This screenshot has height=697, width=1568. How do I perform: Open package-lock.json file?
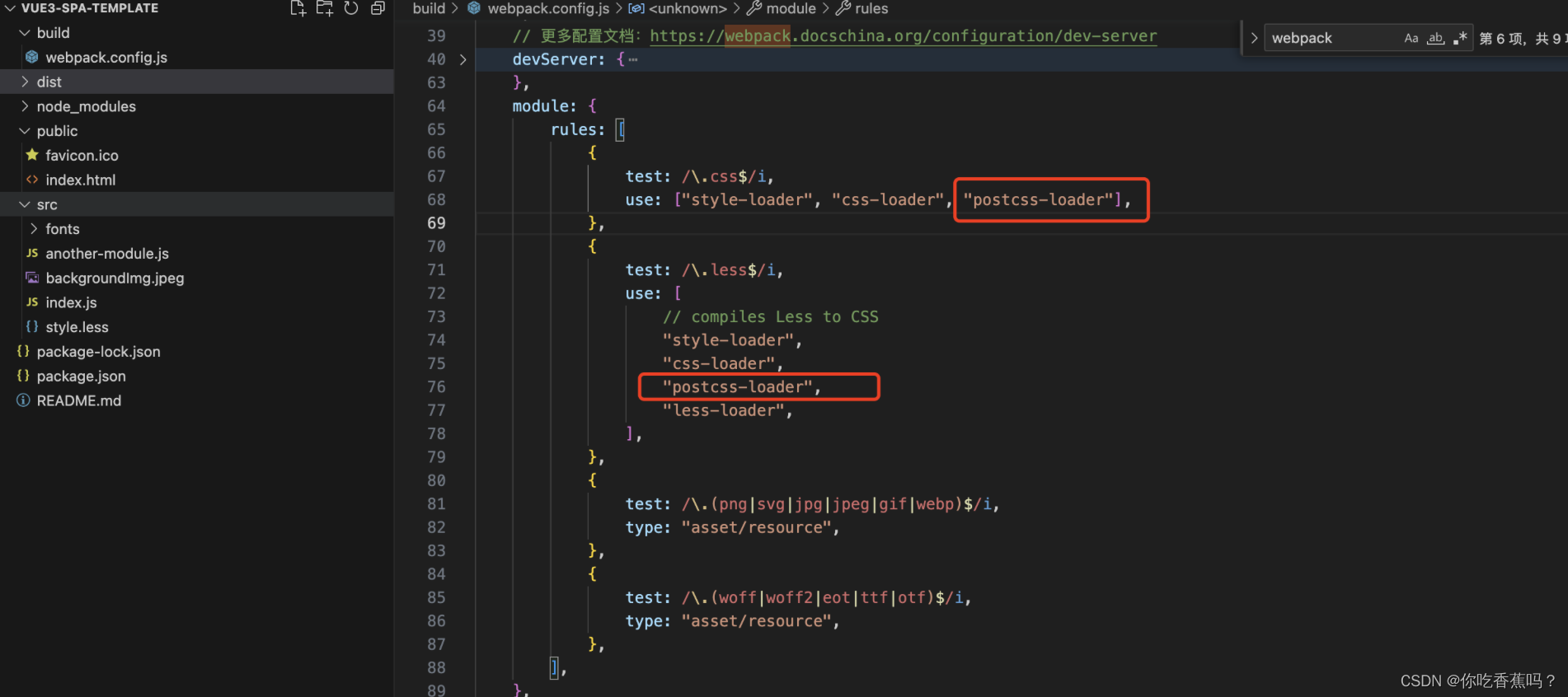98,352
